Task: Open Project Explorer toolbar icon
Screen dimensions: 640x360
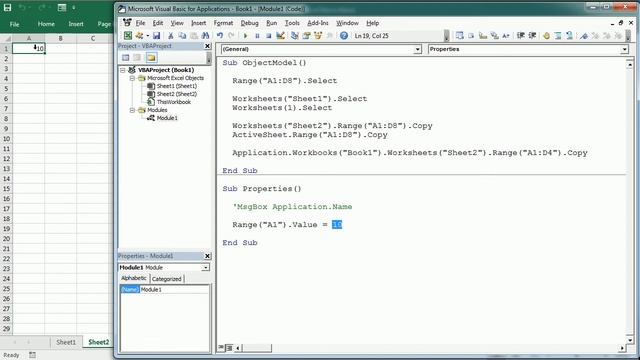Action: [x=294, y=36]
